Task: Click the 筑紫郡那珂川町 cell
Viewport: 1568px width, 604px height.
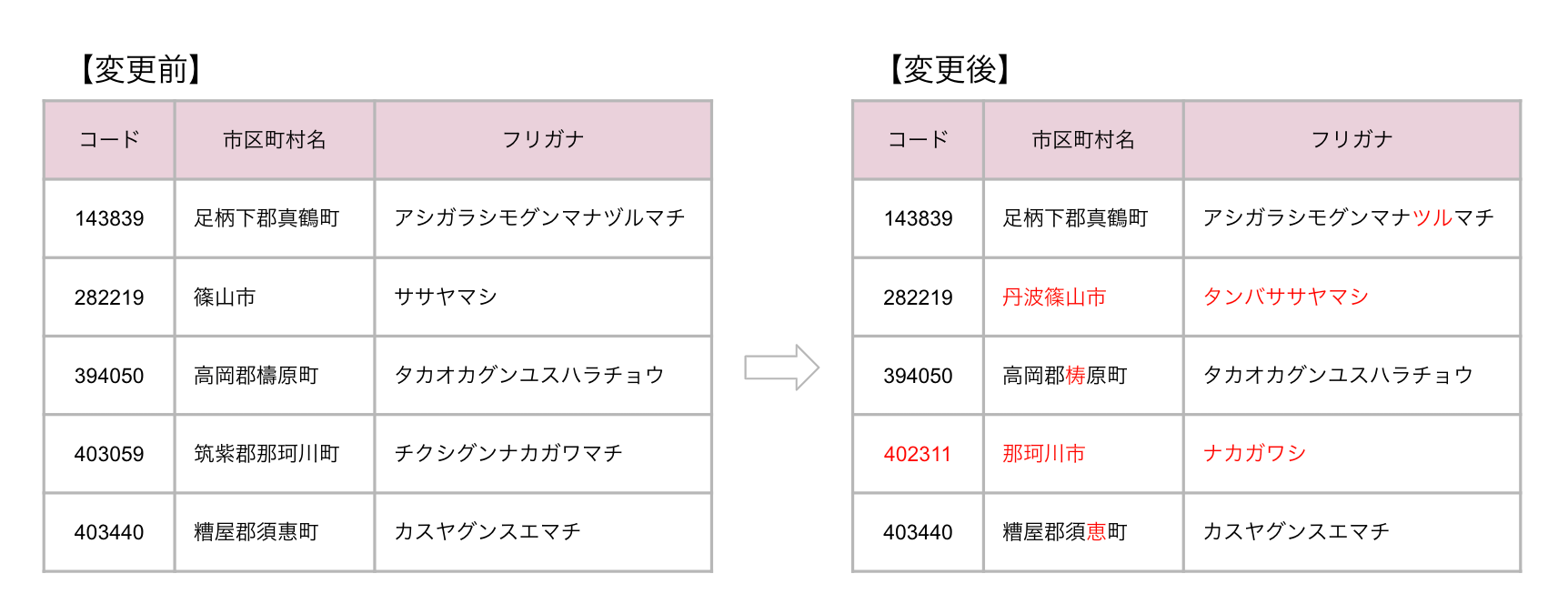Action: (x=266, y=454)
